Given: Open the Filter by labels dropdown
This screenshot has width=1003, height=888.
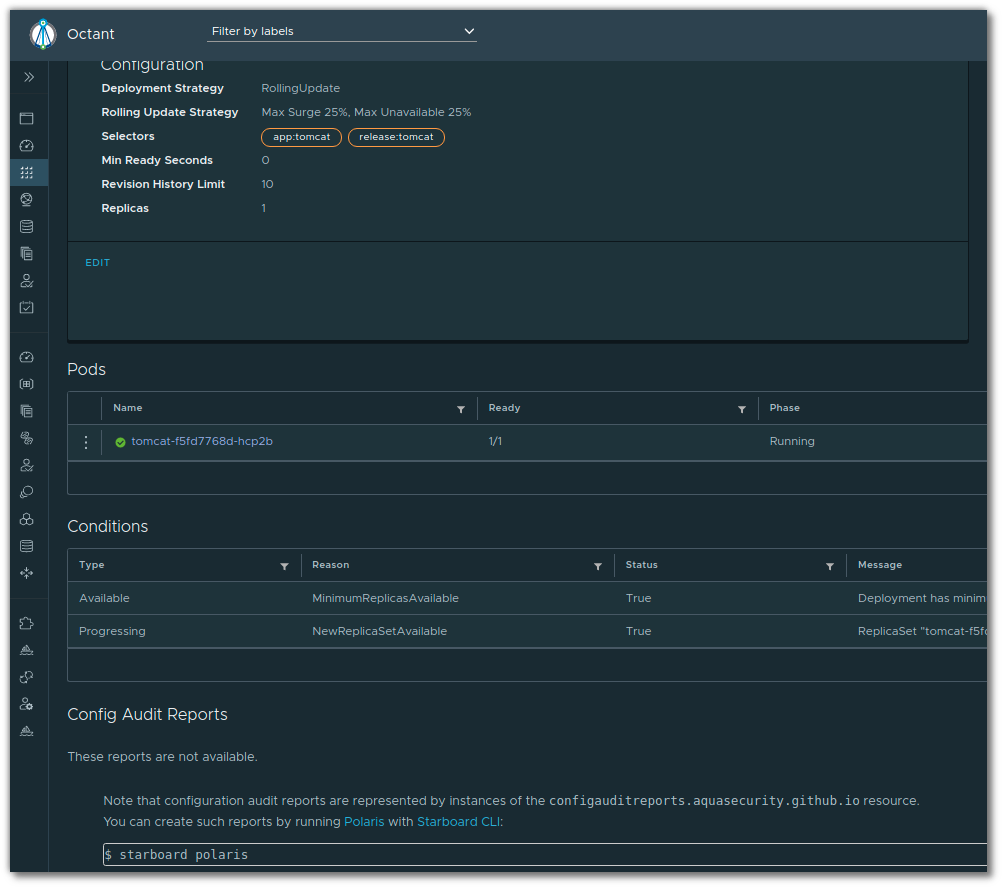Looking at the screenshot, I should click(x=342, y=31).
